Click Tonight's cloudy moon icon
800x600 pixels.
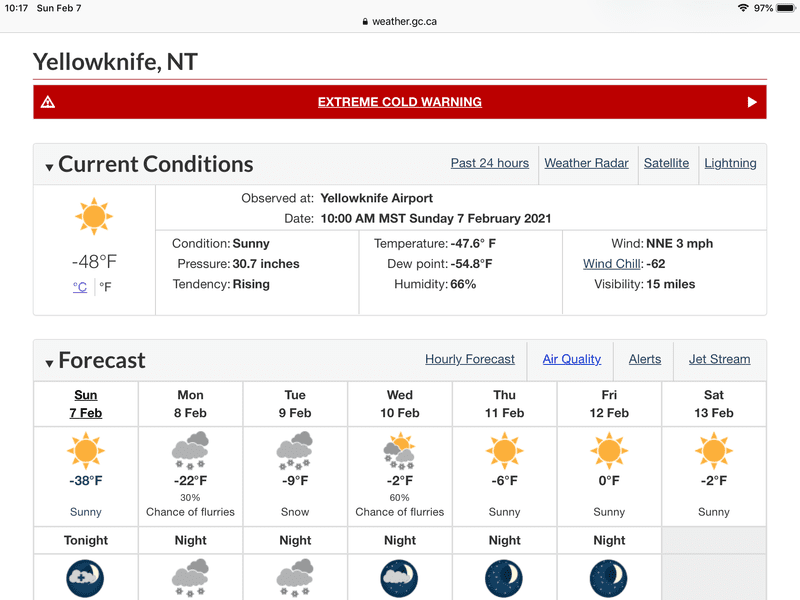click(85, 579)
